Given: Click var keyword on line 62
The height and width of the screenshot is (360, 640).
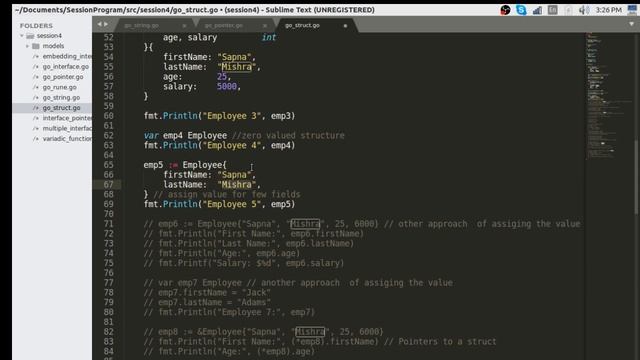Looking at the screenshot, I should click(151, 136).
